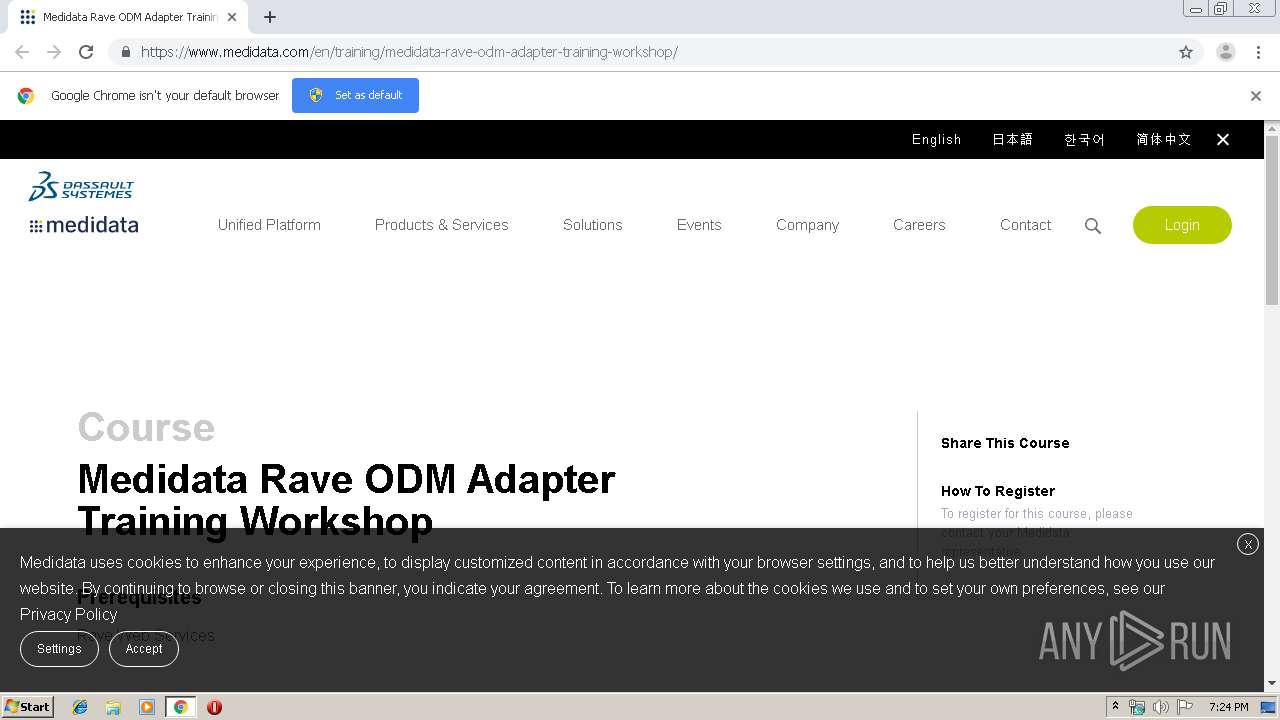The height and width of the screenshot is (720, 1280).
Task: Open media player taskbar icon
Action: point(147,707)
